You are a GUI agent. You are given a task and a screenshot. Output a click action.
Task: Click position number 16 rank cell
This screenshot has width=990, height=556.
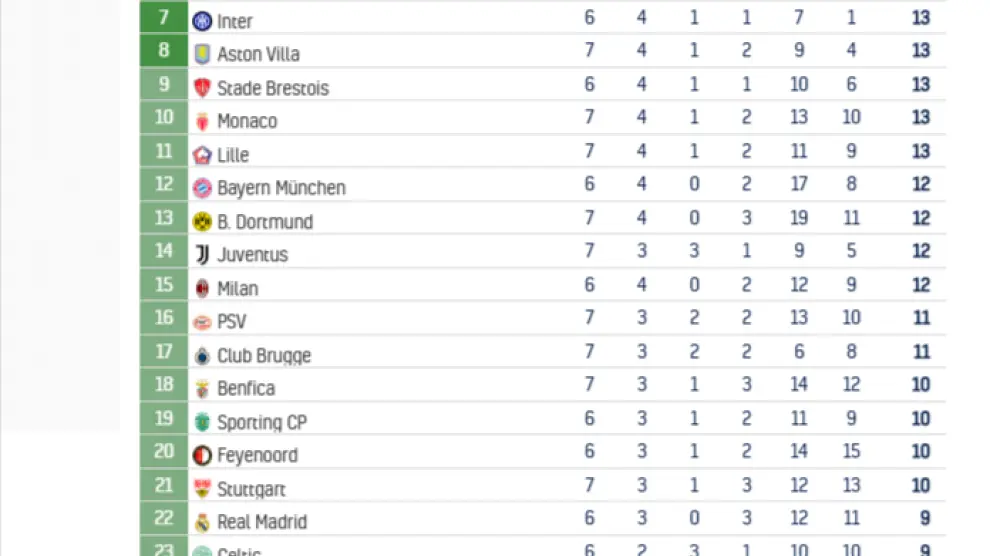164,318
